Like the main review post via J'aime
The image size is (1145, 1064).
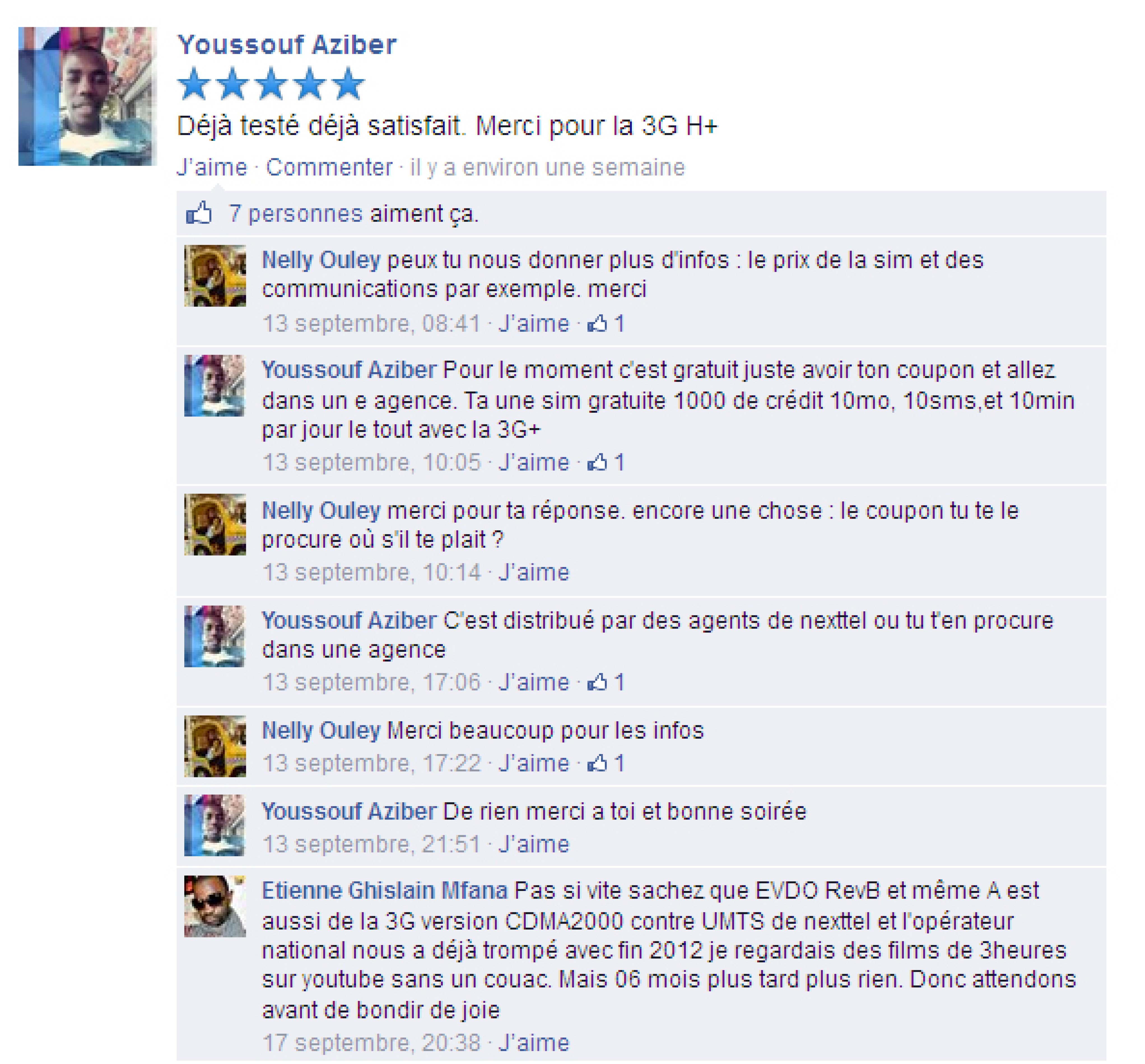tap(212, 167)
